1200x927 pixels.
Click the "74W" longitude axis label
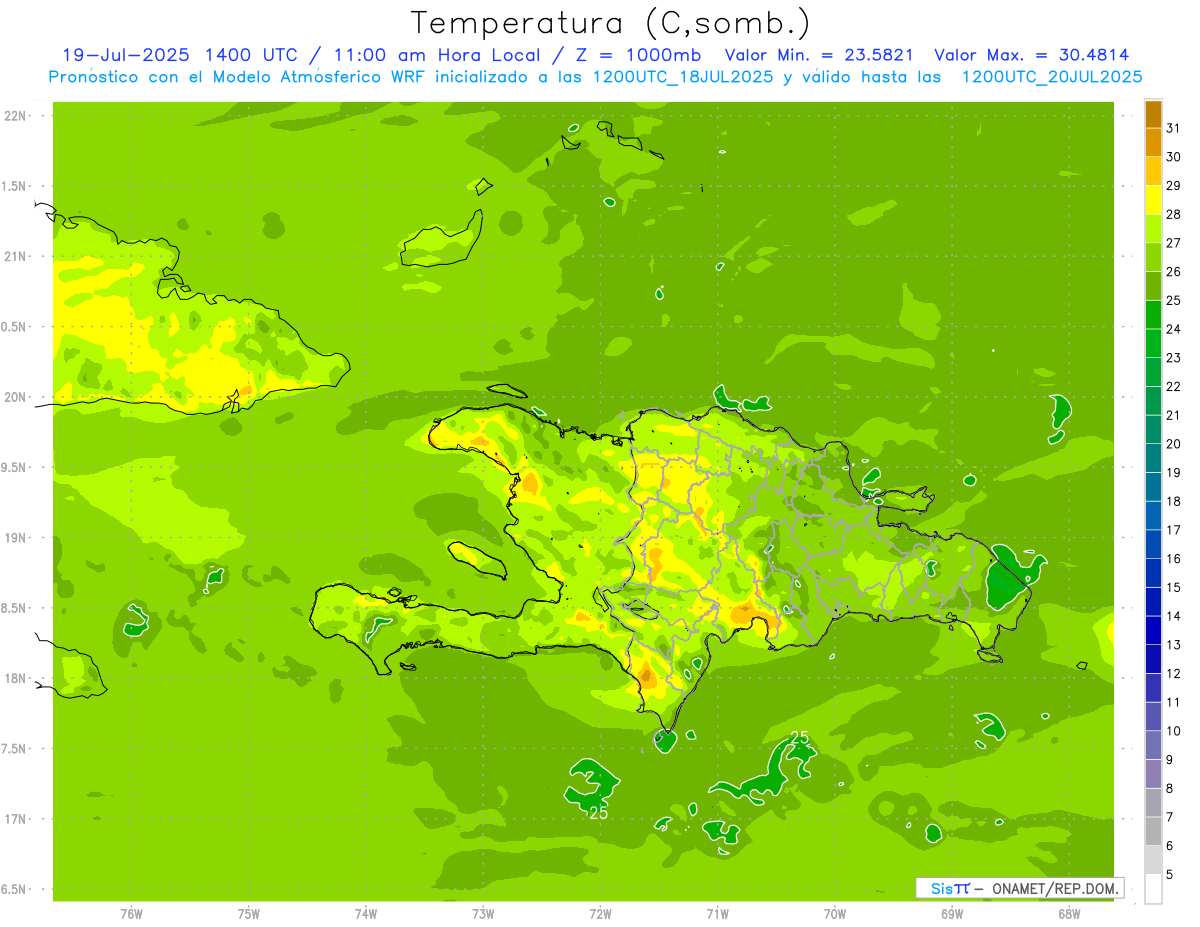[366, 914]
